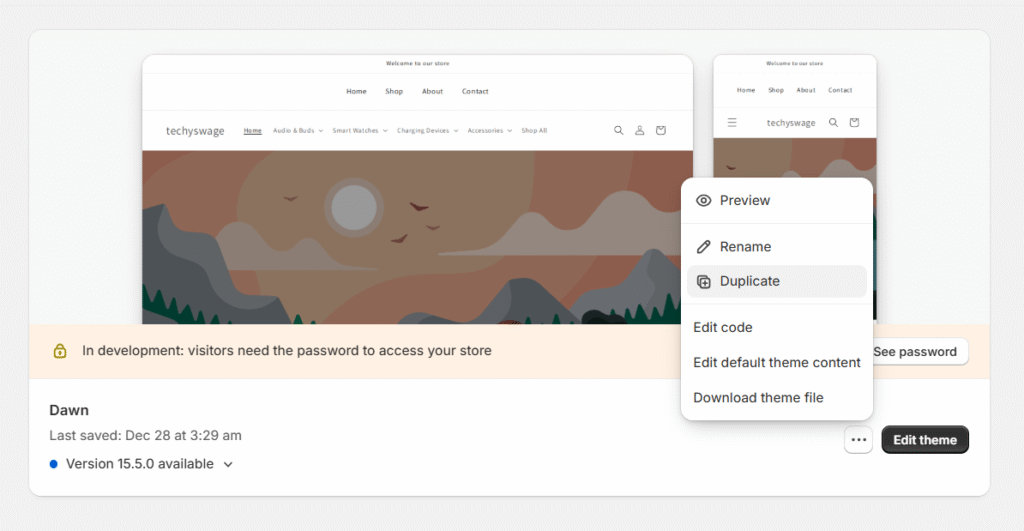Click Last saved: Dec 28 text
The width and height of the screenshot is (1024, 531).
click(x=146, y=436)
